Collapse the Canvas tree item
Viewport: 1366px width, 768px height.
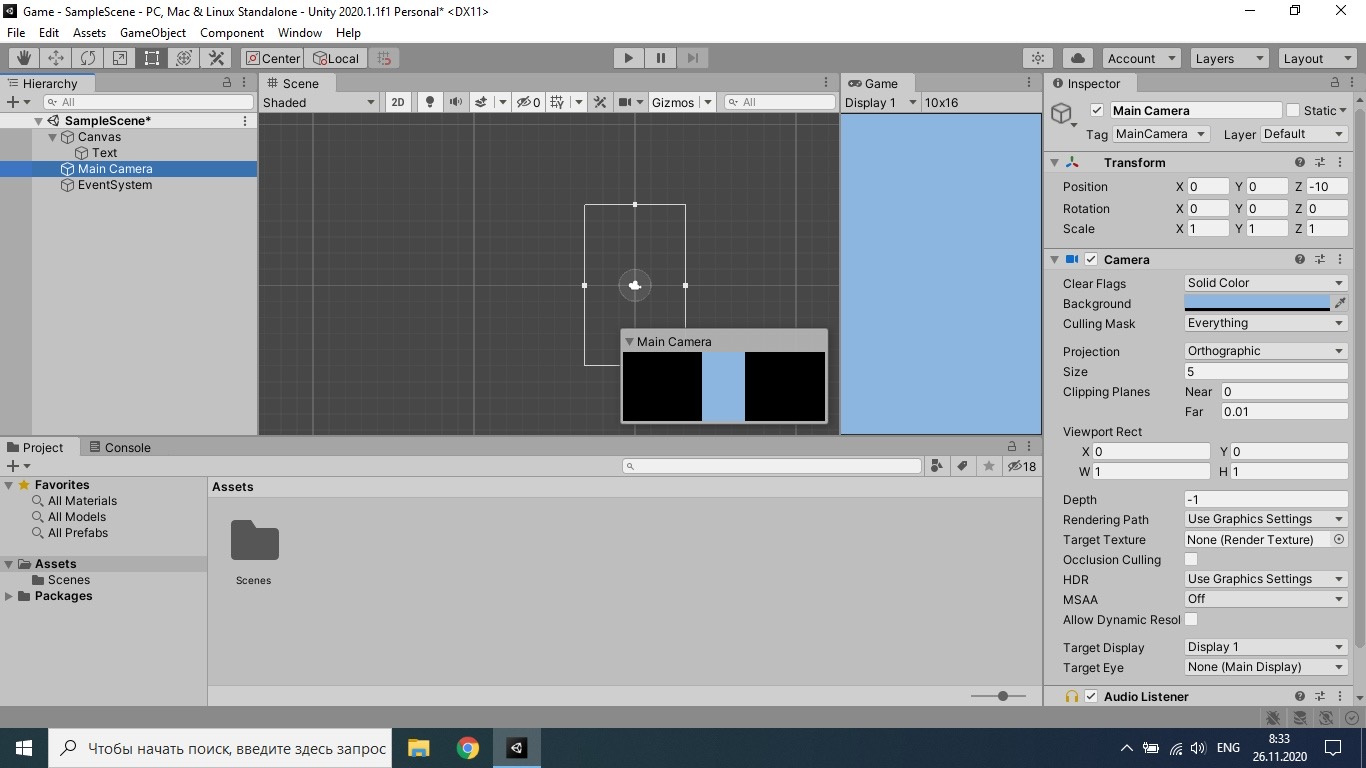(x=54, y=137)
